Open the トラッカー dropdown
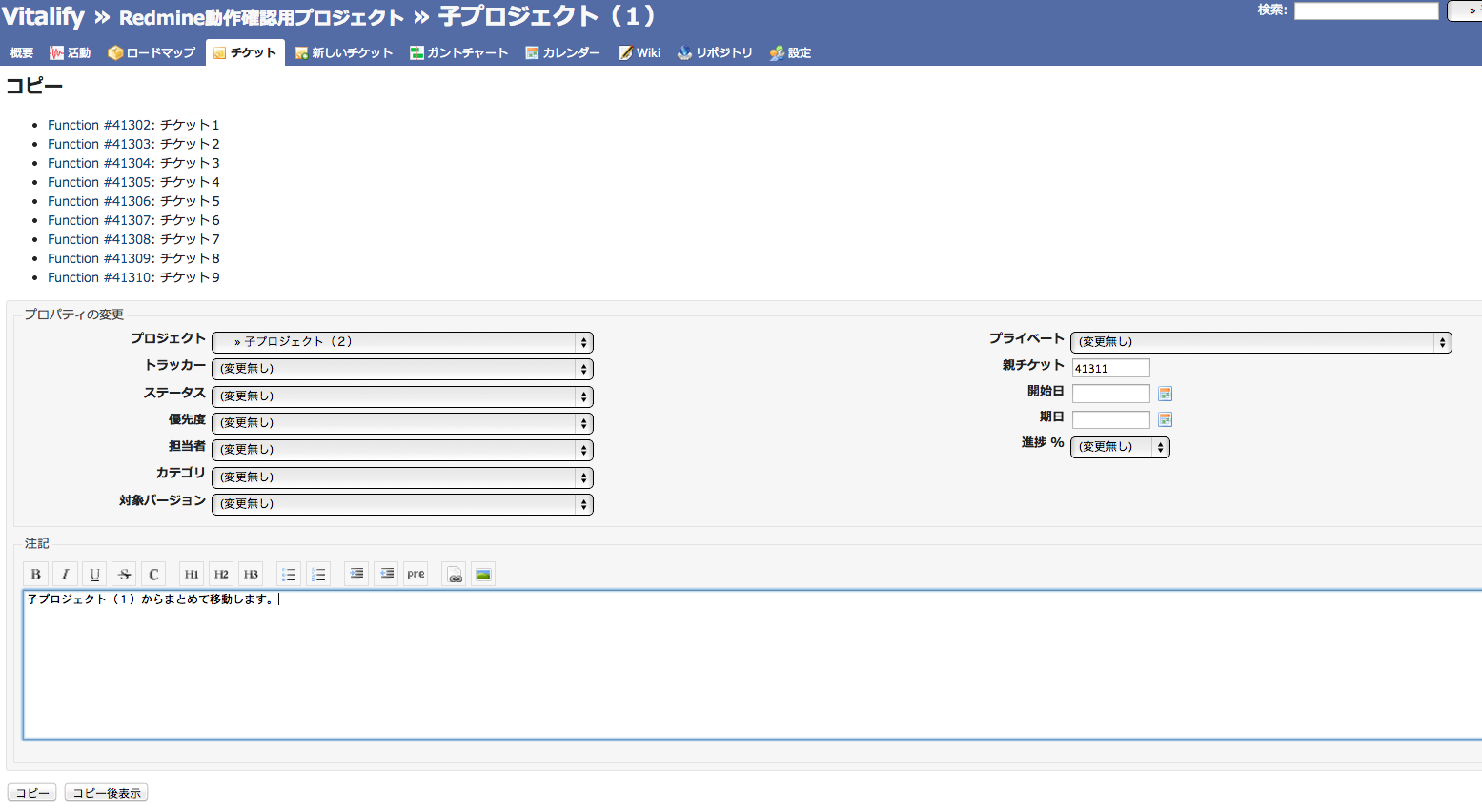Screen dimensions: 1482x812 click(x=402, y=369)
